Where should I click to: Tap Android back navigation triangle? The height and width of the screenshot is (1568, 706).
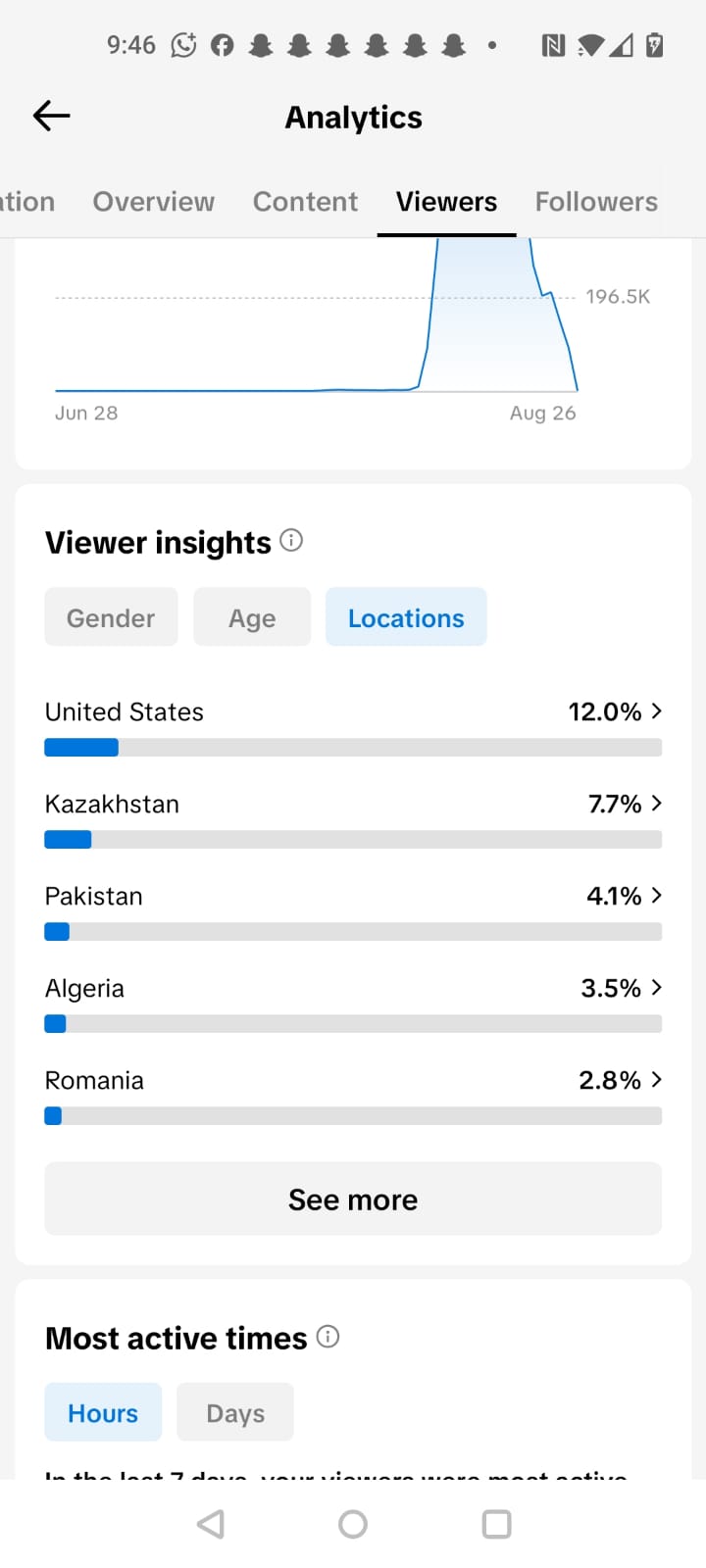point(211,1524)
